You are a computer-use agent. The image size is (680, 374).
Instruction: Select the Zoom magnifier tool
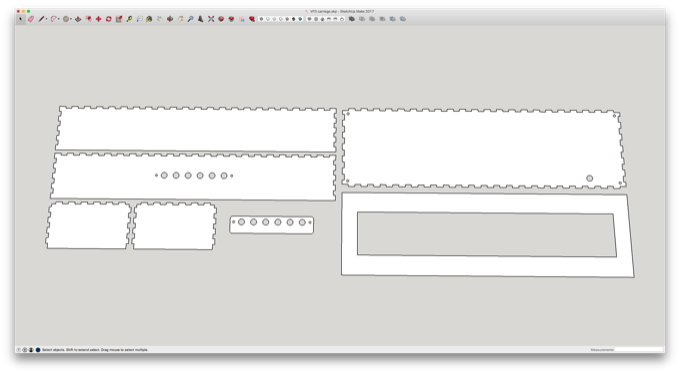click(190, 19)
